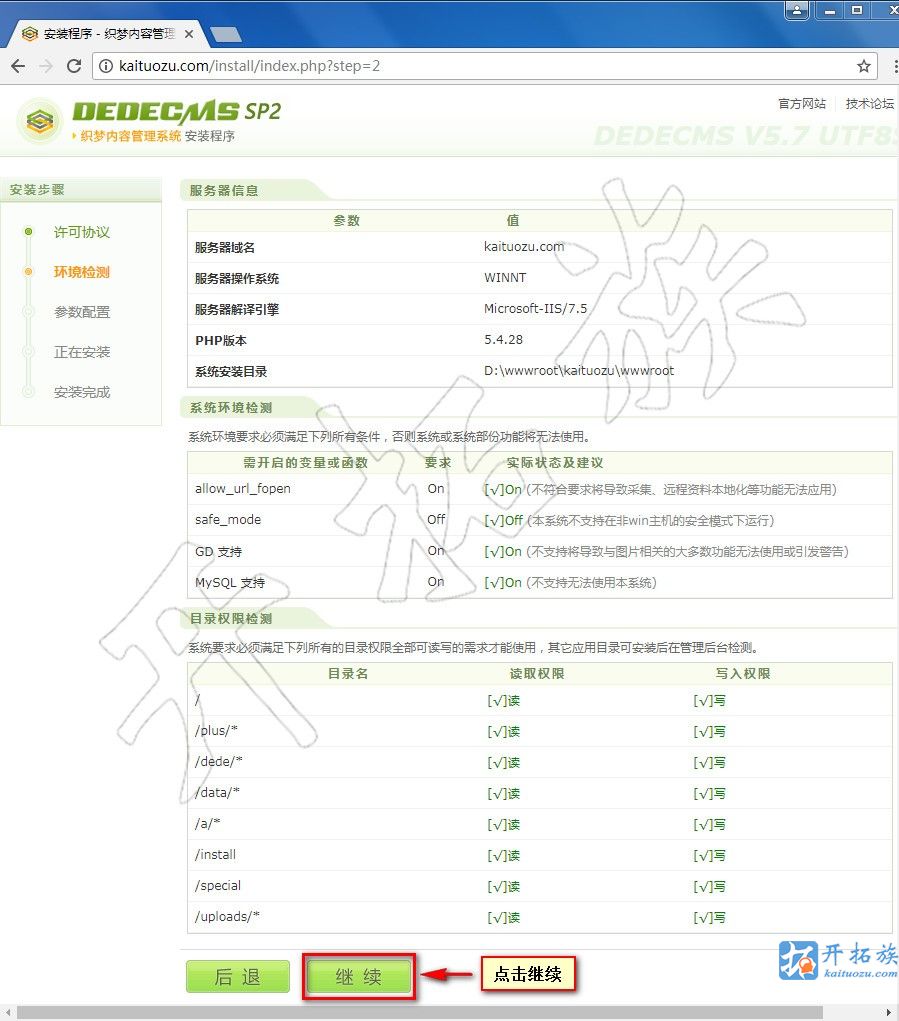Select the 正在安装 install step
899x1021 pixels.
[81, 352]
